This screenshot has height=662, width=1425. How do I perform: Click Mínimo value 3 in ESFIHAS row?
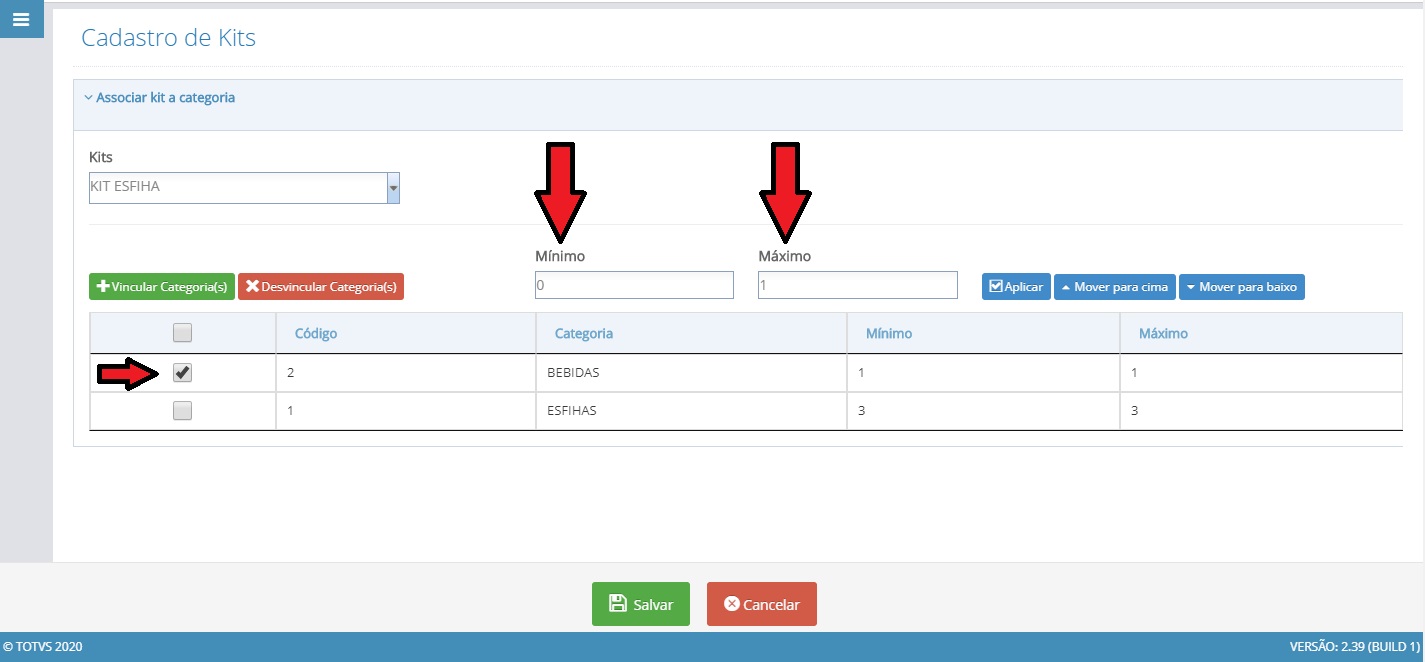coord(983,410)
